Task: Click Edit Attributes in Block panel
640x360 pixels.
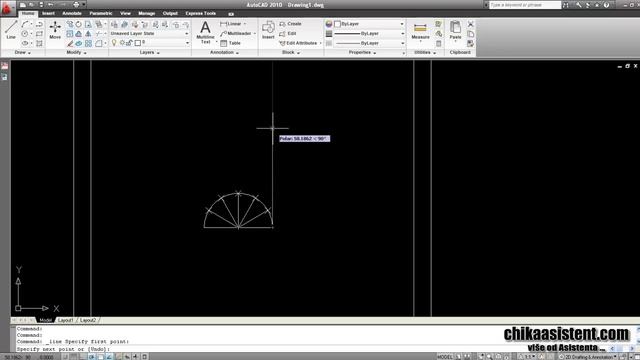Action: (x=298, y=43)
